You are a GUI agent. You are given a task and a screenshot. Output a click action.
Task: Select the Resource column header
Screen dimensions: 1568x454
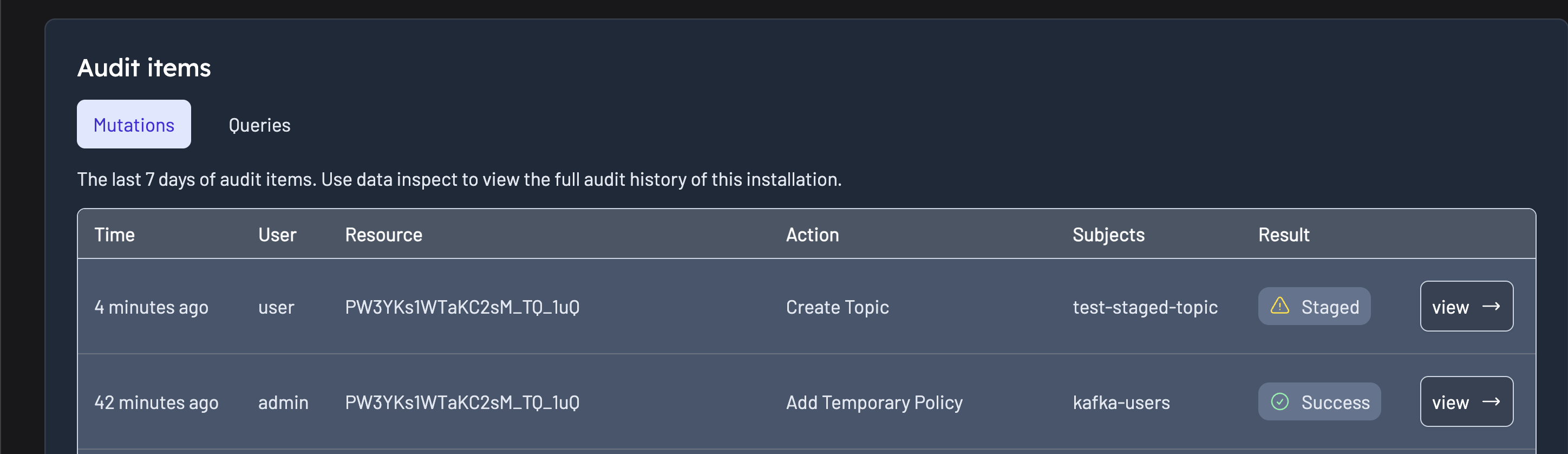coord(383,235)
